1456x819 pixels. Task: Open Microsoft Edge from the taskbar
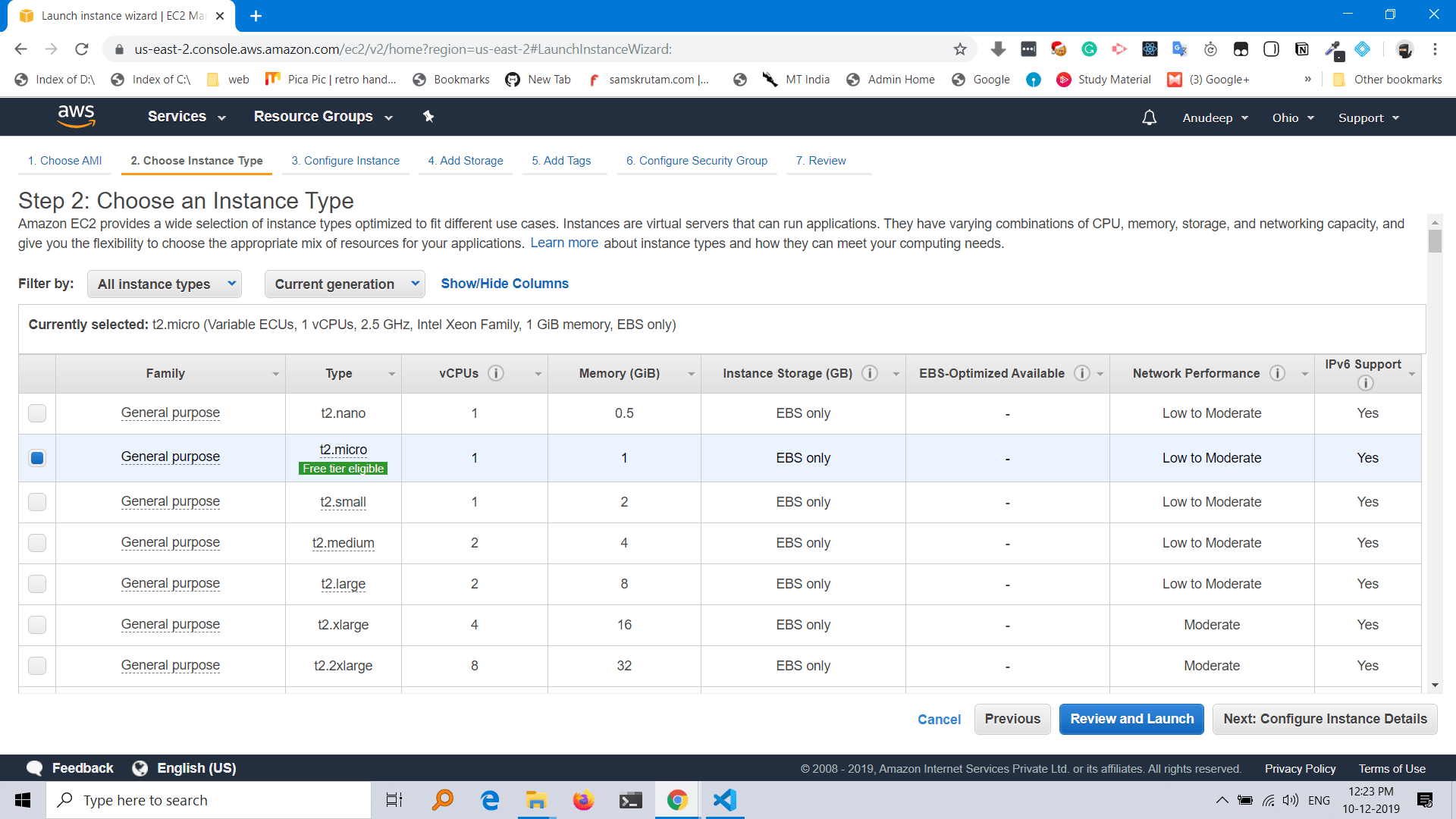(x=490, y=800)
